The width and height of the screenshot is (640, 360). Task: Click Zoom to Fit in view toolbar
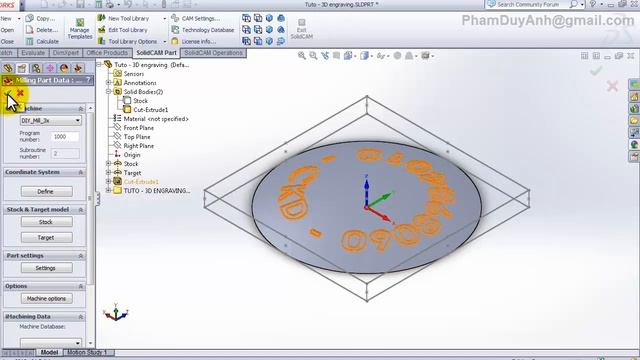tap(302, 56)
